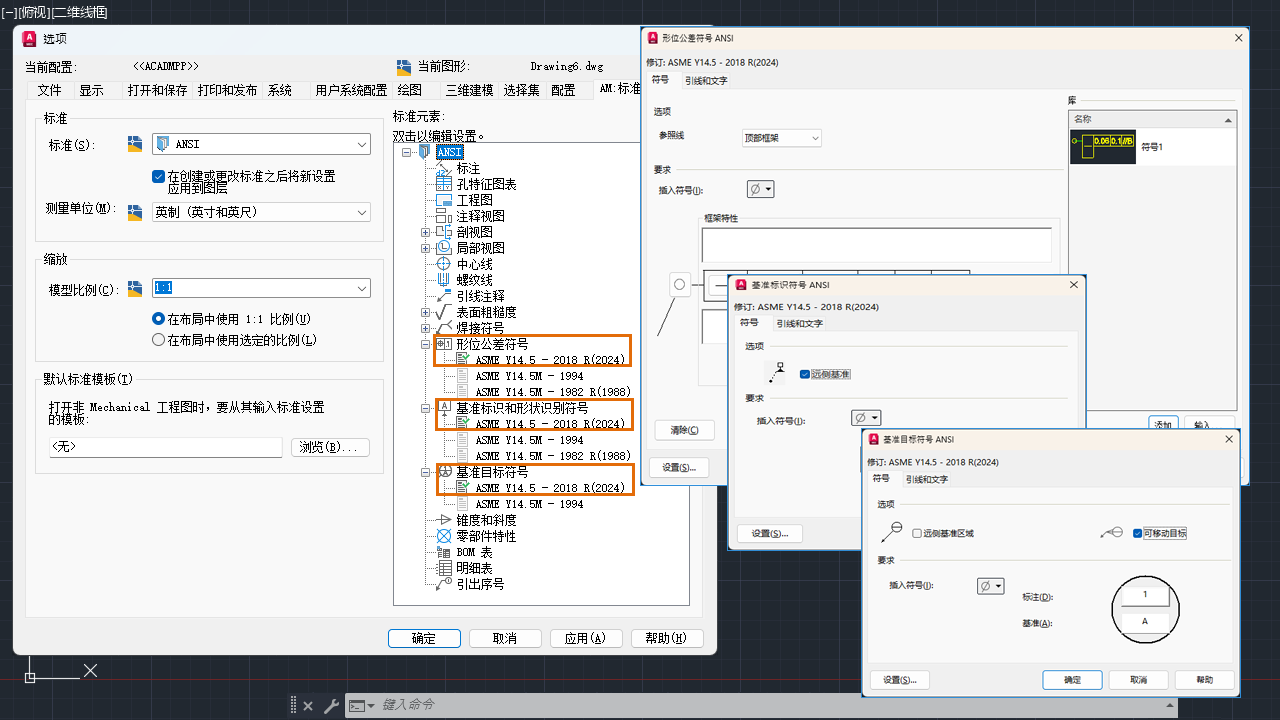The height and width of the screenshot is (720, 1280).
Task: Click 确定 in 基准目标符号 dialog
Action: (x=1072, y=680)
